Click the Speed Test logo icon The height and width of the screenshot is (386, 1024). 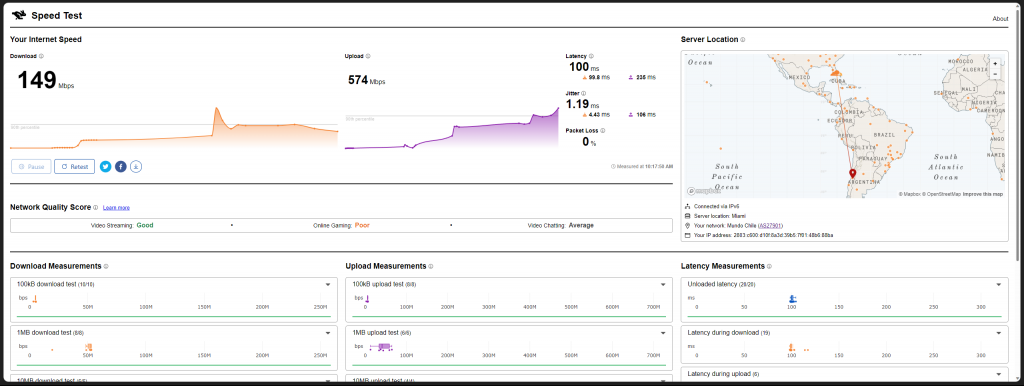pos(19,16)
